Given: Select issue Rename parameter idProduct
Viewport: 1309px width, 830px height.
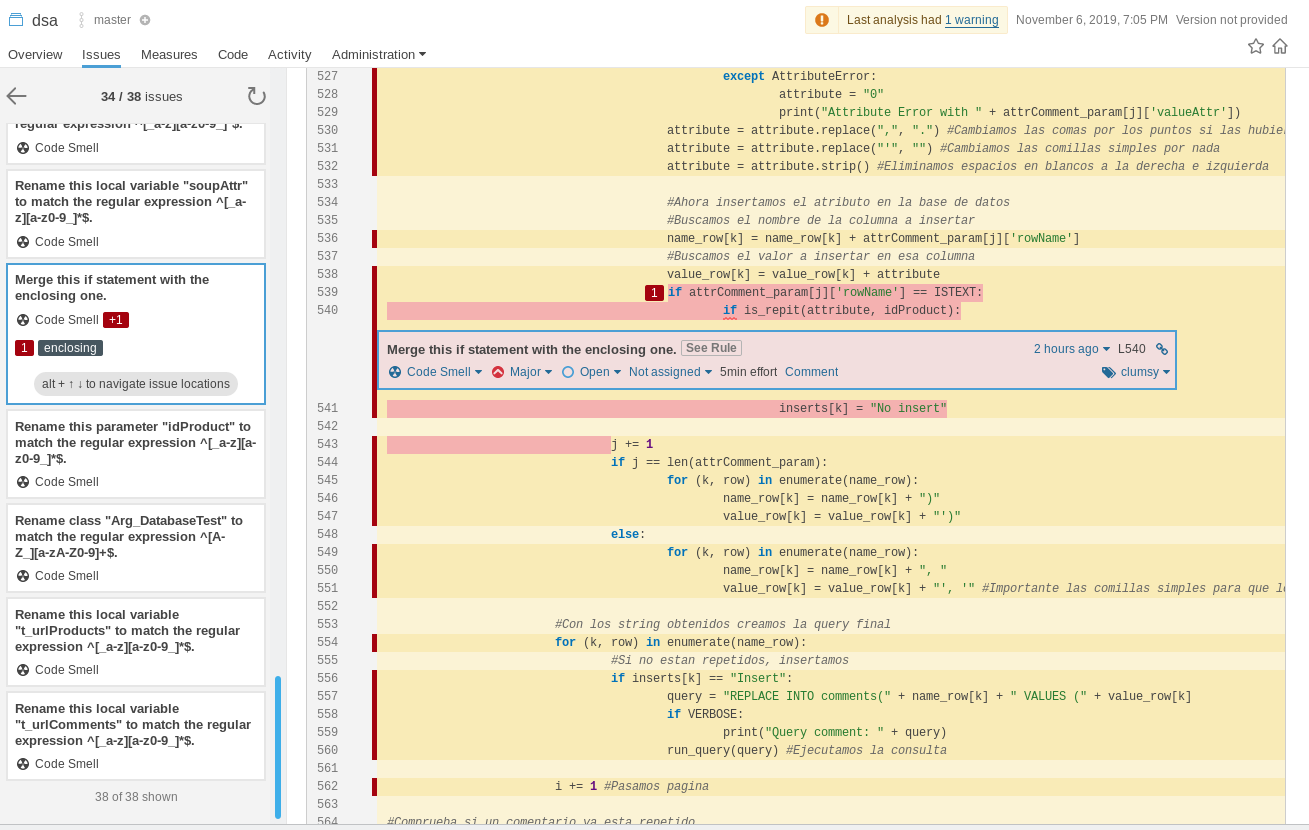Looking at the screenshot, I should [x=136, y=454].
